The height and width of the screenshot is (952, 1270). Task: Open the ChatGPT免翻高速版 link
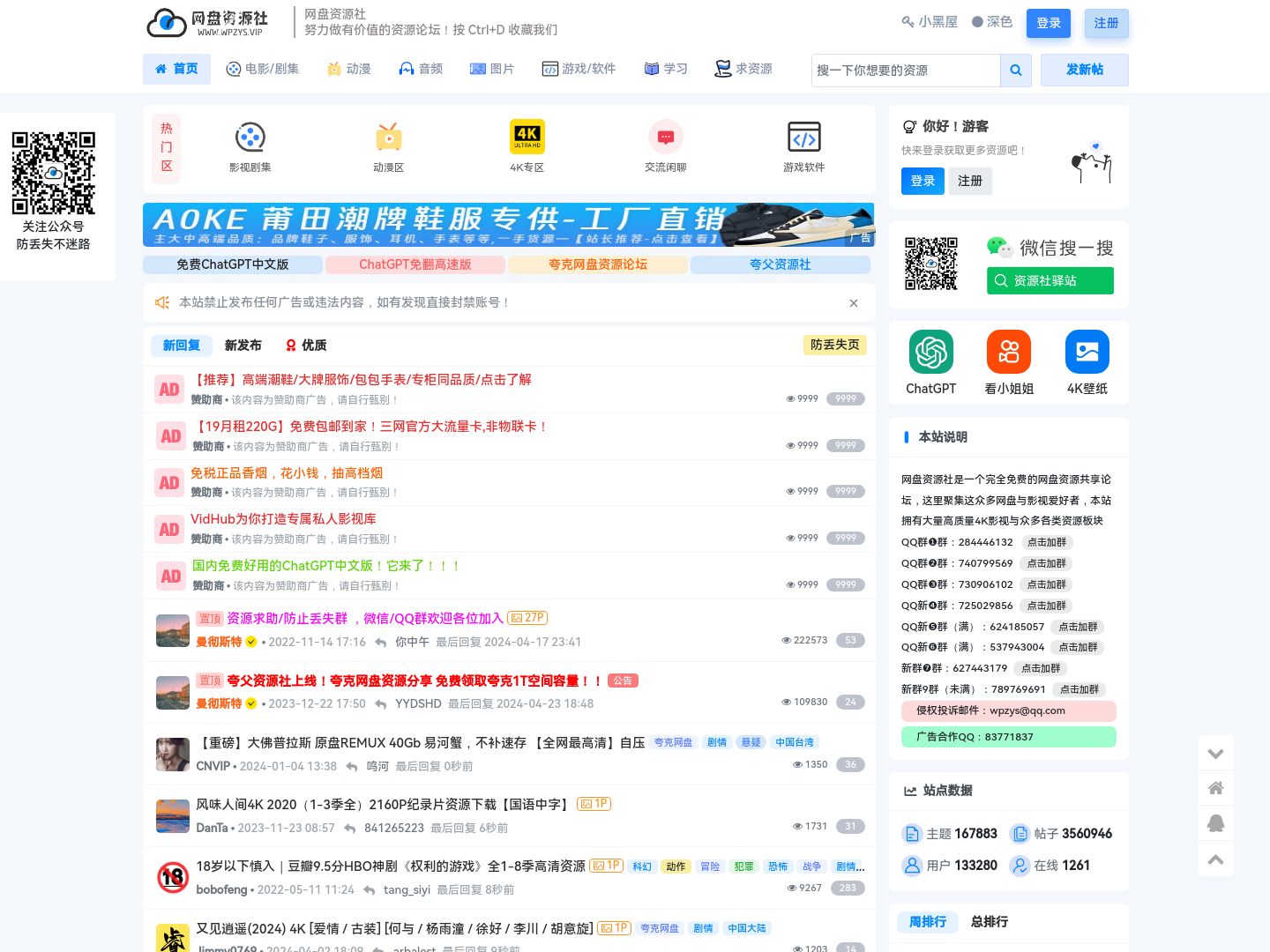[x=415, y=264]
